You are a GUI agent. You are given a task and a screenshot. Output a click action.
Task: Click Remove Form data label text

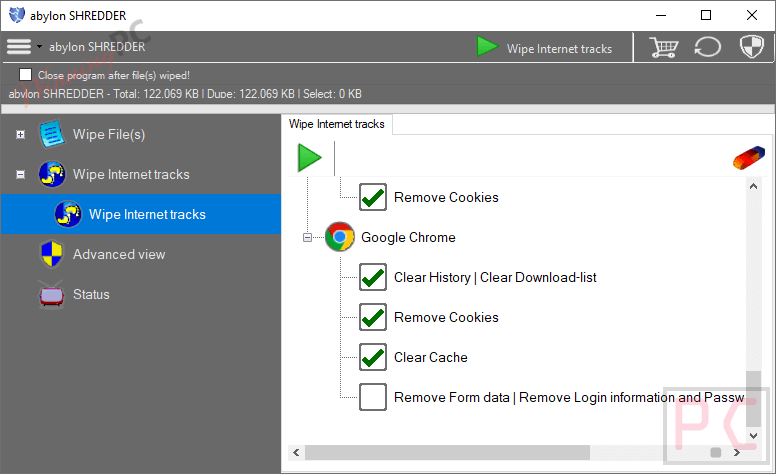pos(569,397)
